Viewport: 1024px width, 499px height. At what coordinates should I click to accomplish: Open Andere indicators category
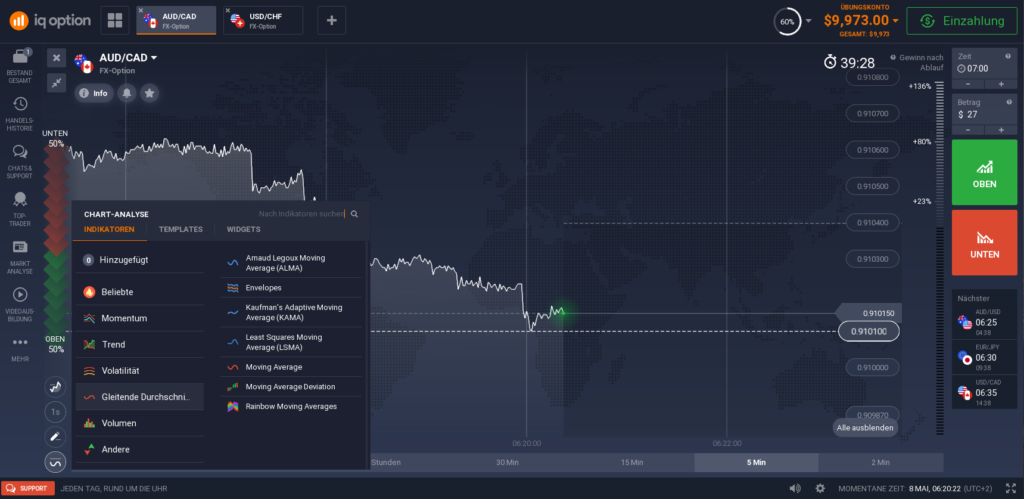coord(139,449)
